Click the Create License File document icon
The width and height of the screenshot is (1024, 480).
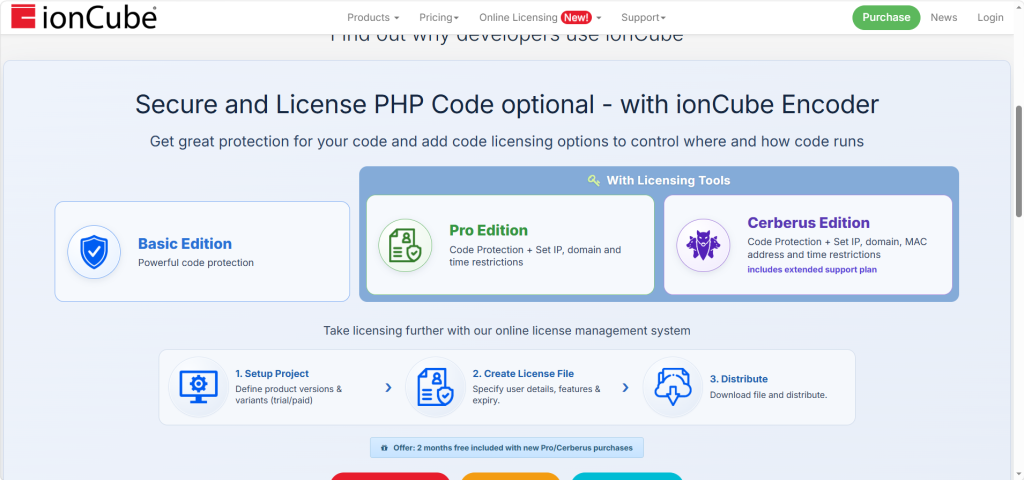point(436,387)
